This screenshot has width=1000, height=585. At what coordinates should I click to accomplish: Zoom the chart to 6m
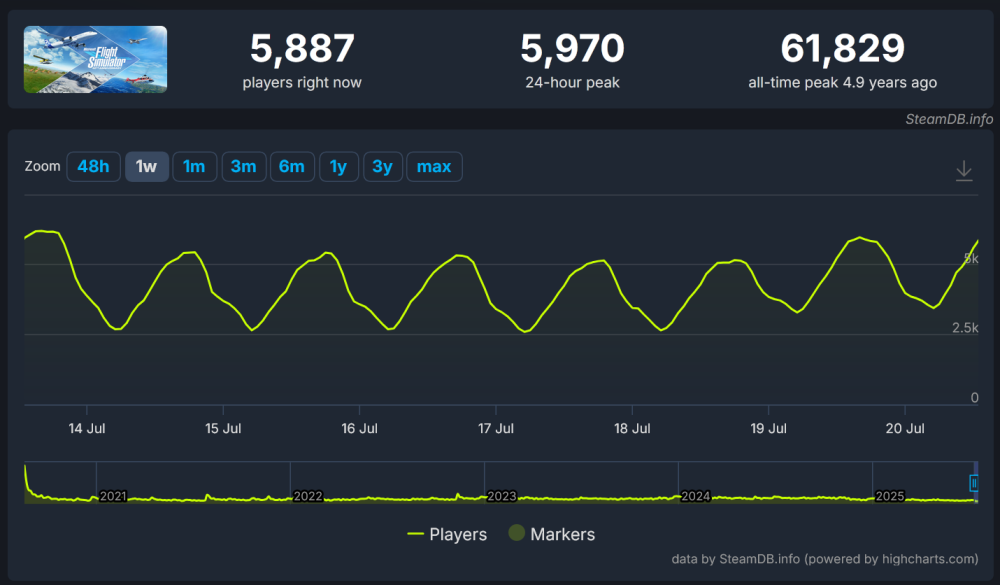(291, 167)
